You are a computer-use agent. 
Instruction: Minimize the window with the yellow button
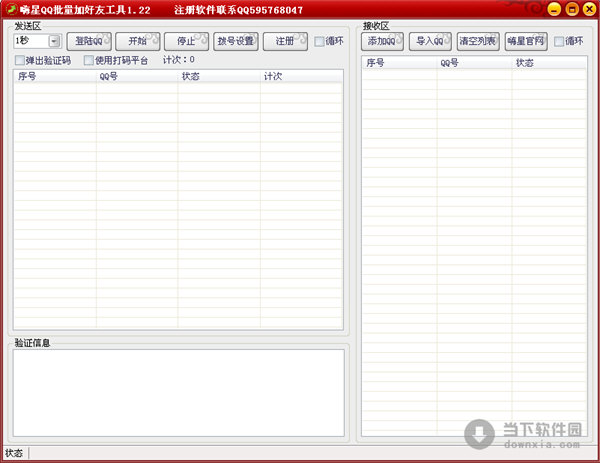pyautogui.click(x=554, y=9)
